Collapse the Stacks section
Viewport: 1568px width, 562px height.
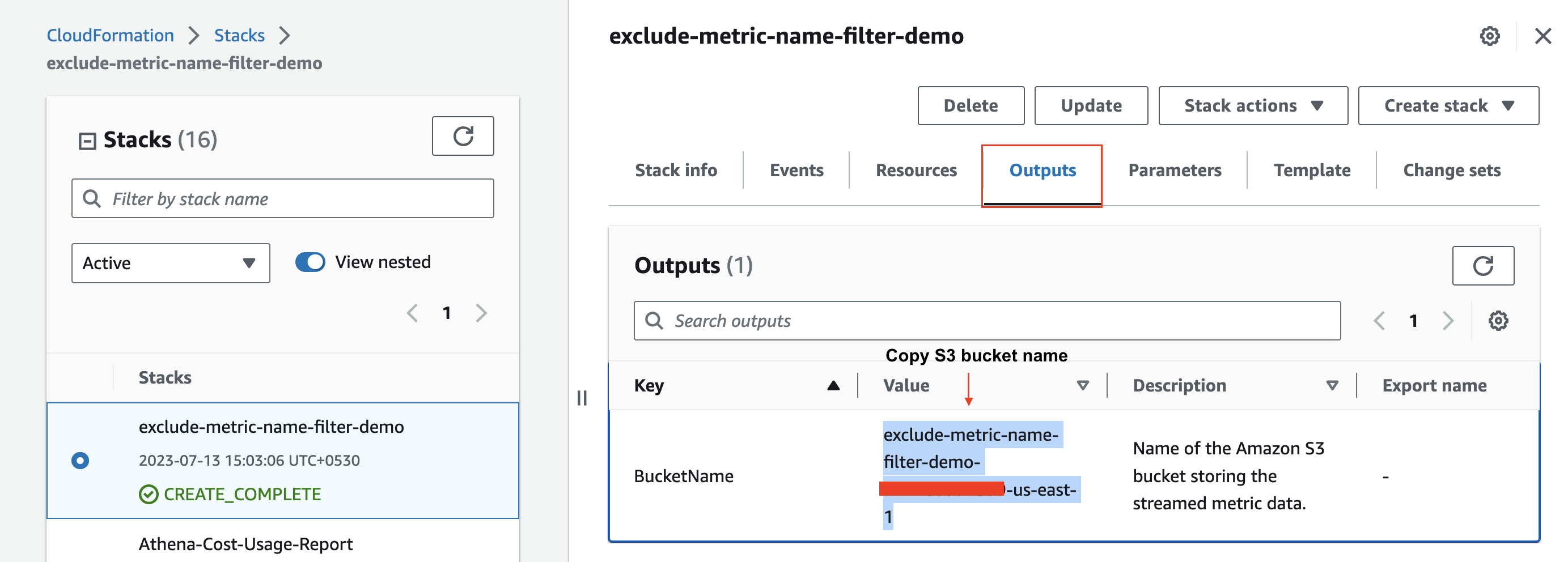88,139
